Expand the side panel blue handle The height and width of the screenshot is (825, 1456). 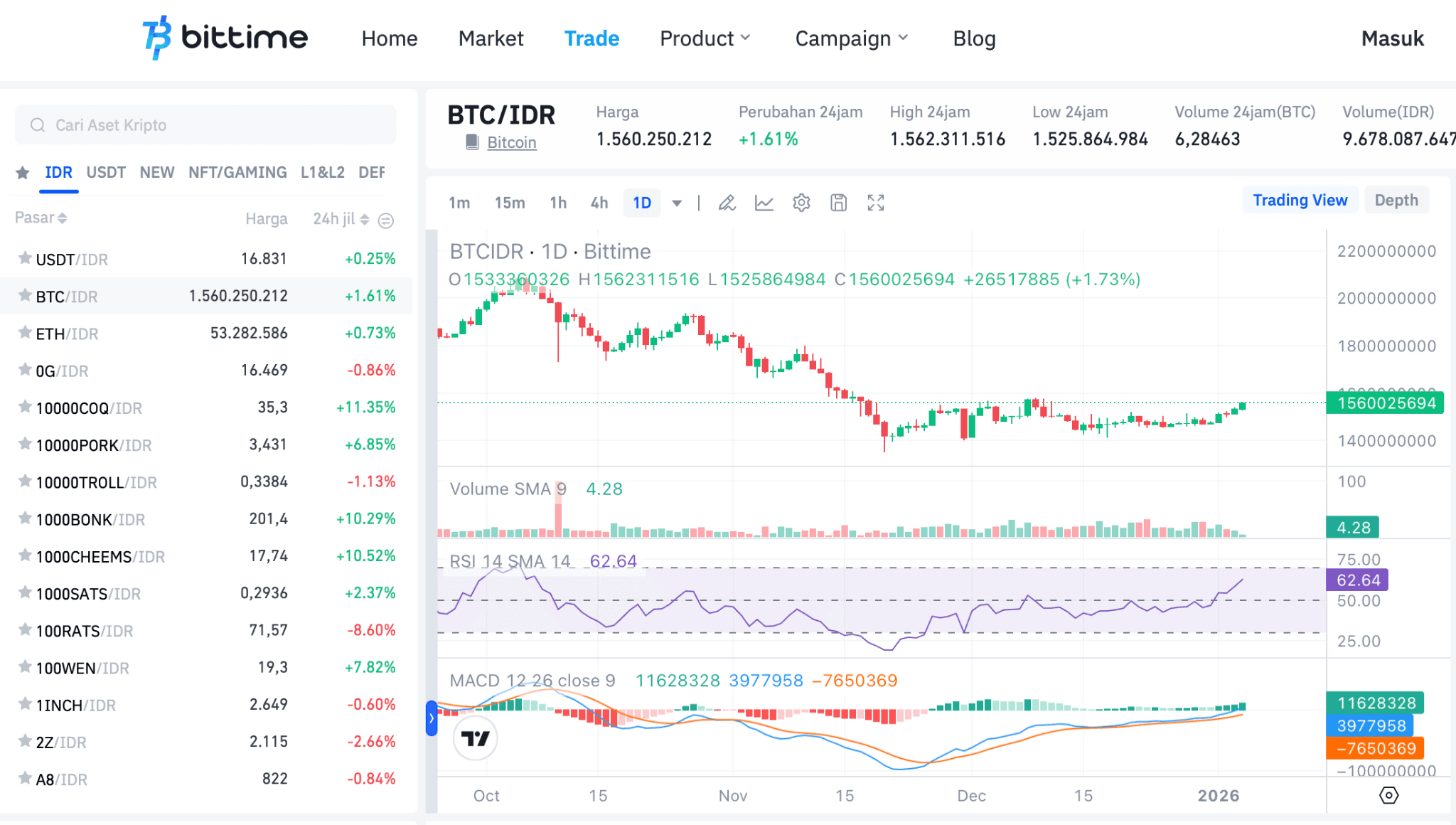(431, 718)
